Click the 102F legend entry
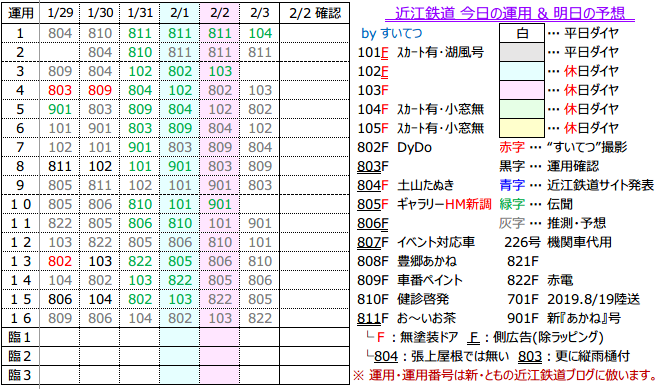 pos(373,71)
